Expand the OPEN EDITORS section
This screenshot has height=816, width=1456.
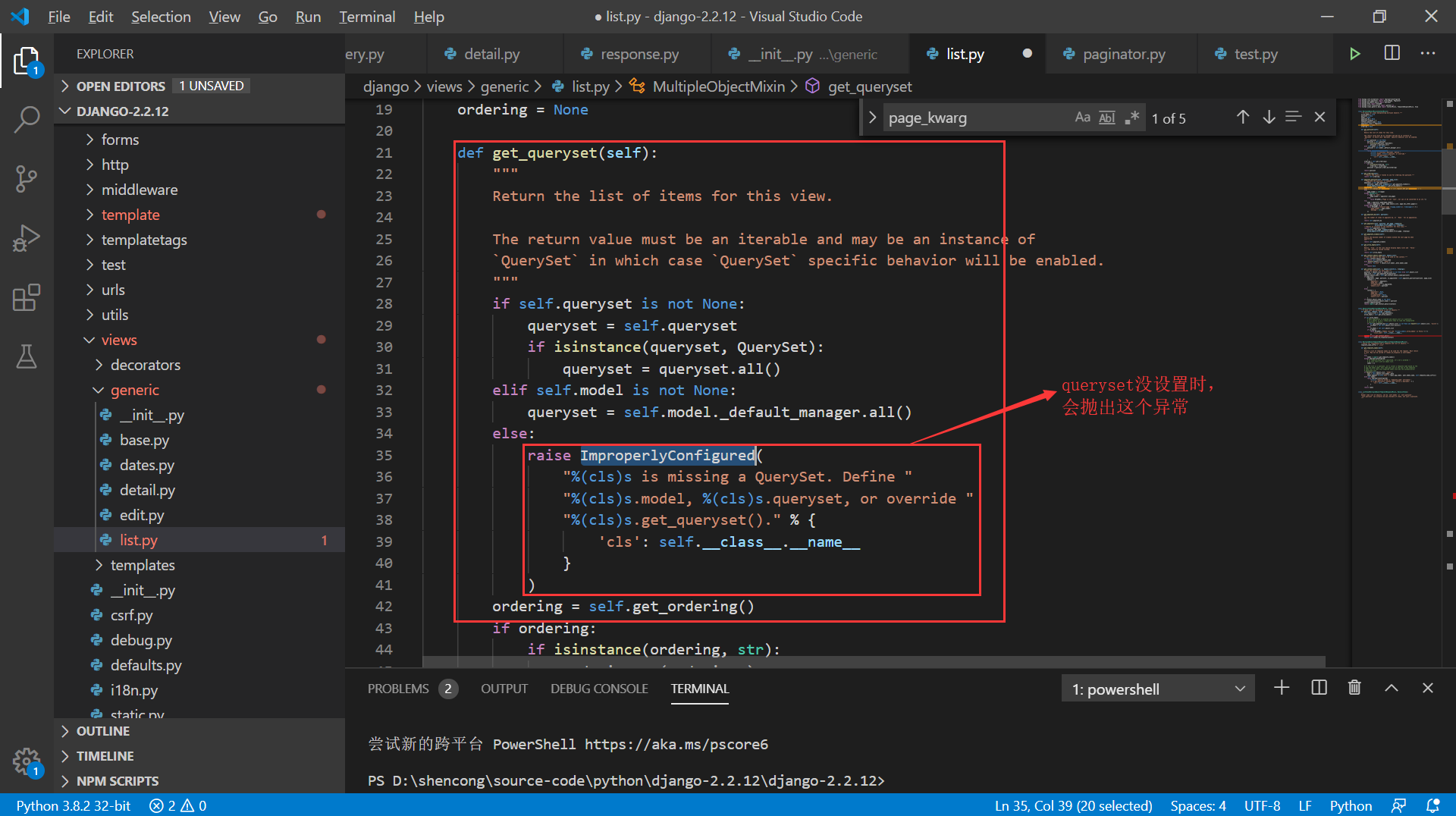[x=199, y=86]
